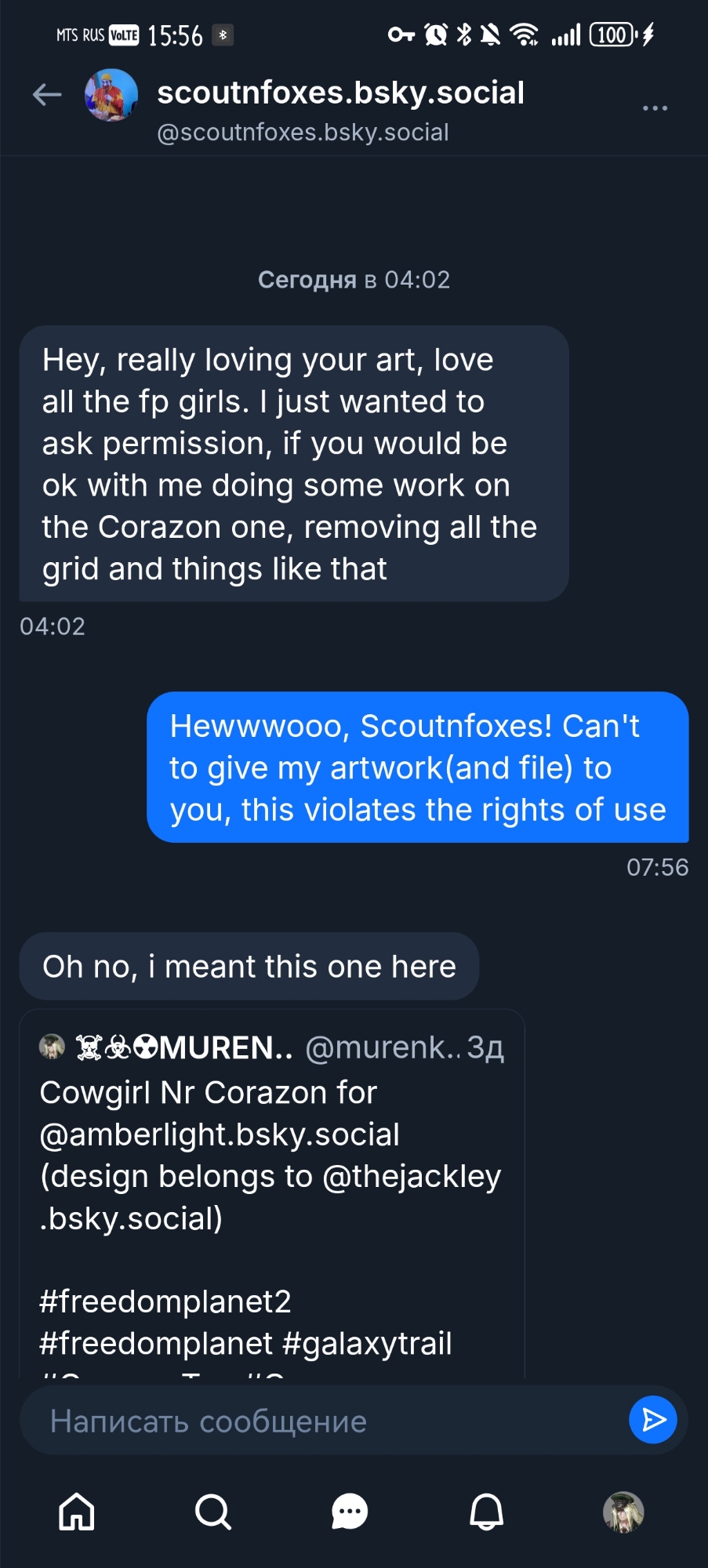Viewport: 708px width, 1568px height.
Task: Go to the Home tab
Action: (x=77, y=1512)
